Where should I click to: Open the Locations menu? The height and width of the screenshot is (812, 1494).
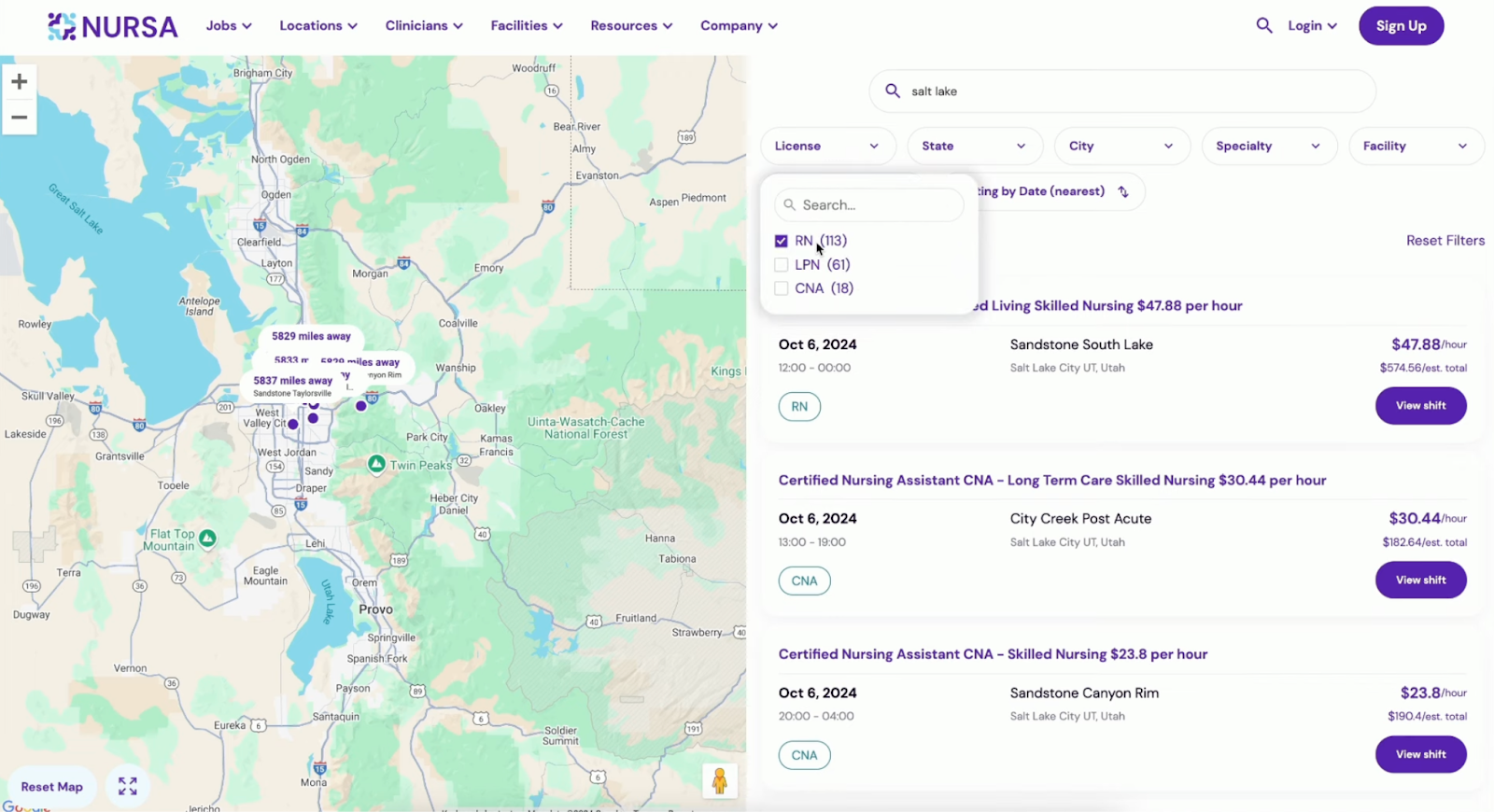tap(318, 26)
